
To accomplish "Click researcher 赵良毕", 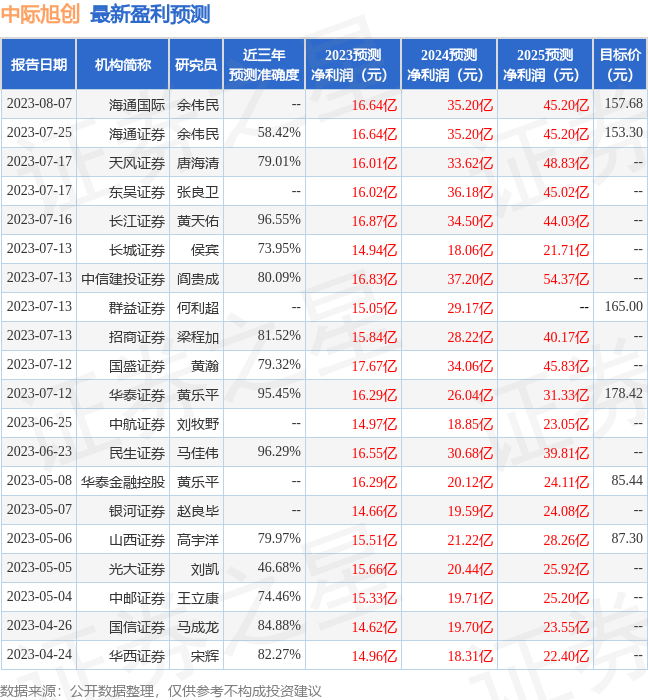I will click(198, 512).
